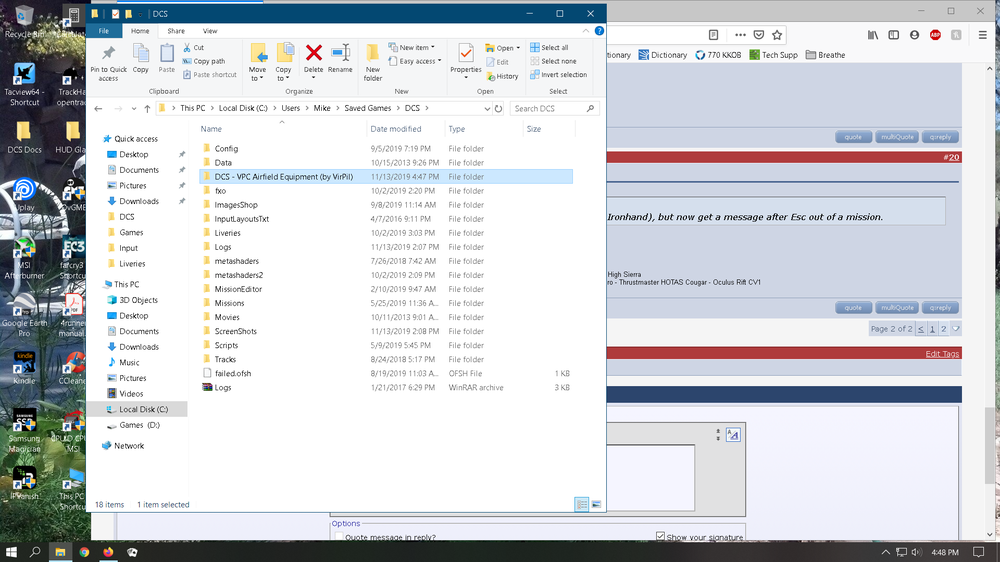Click Invert selection in ribbon
The width and height of the screenshot is (1000, 562).
[x=558, y=75]
